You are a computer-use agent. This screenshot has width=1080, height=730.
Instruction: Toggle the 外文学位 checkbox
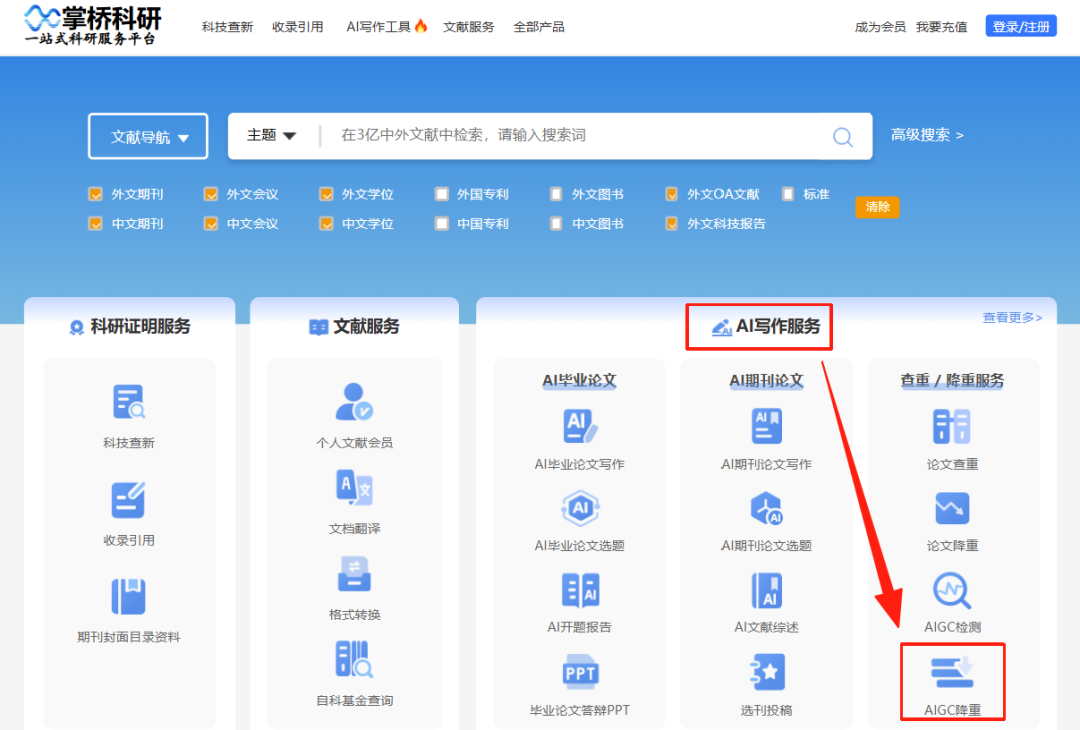click(x=326, y=194)
